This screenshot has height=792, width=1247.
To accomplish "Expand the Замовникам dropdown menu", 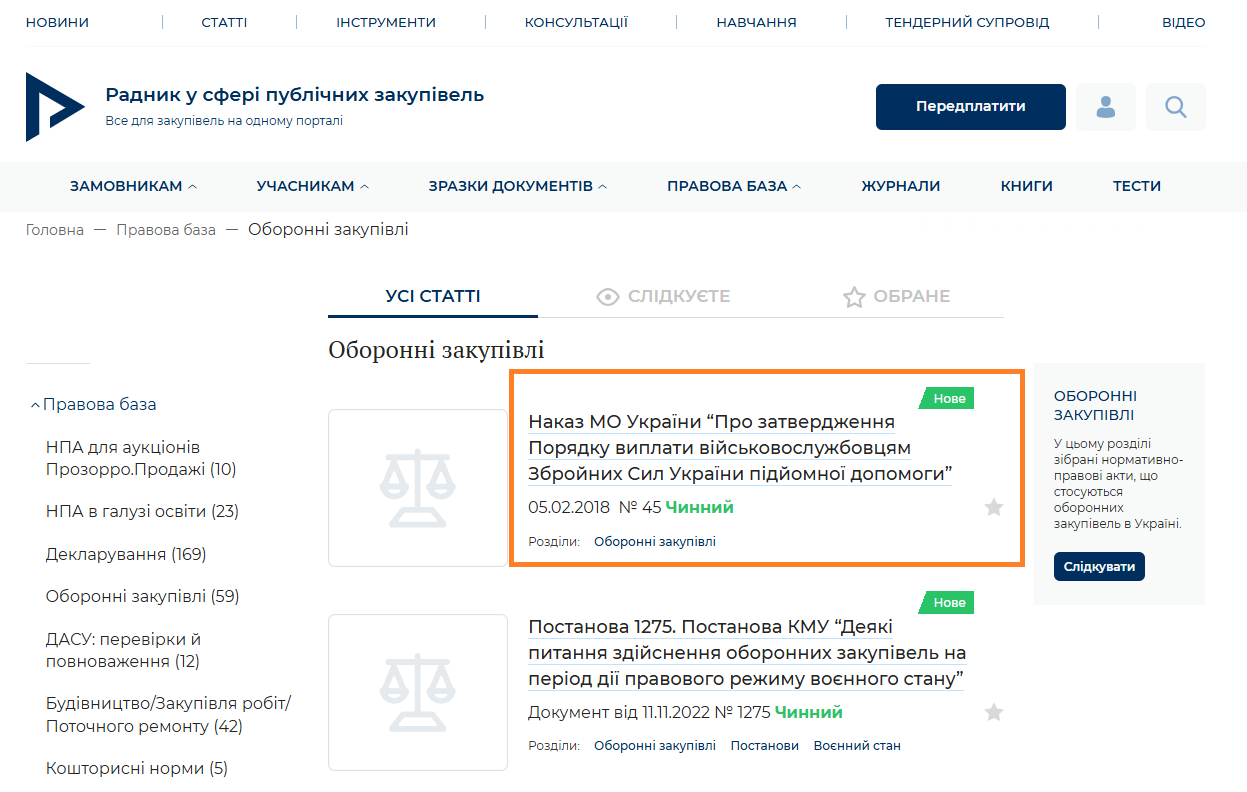I will coord(133,186).
